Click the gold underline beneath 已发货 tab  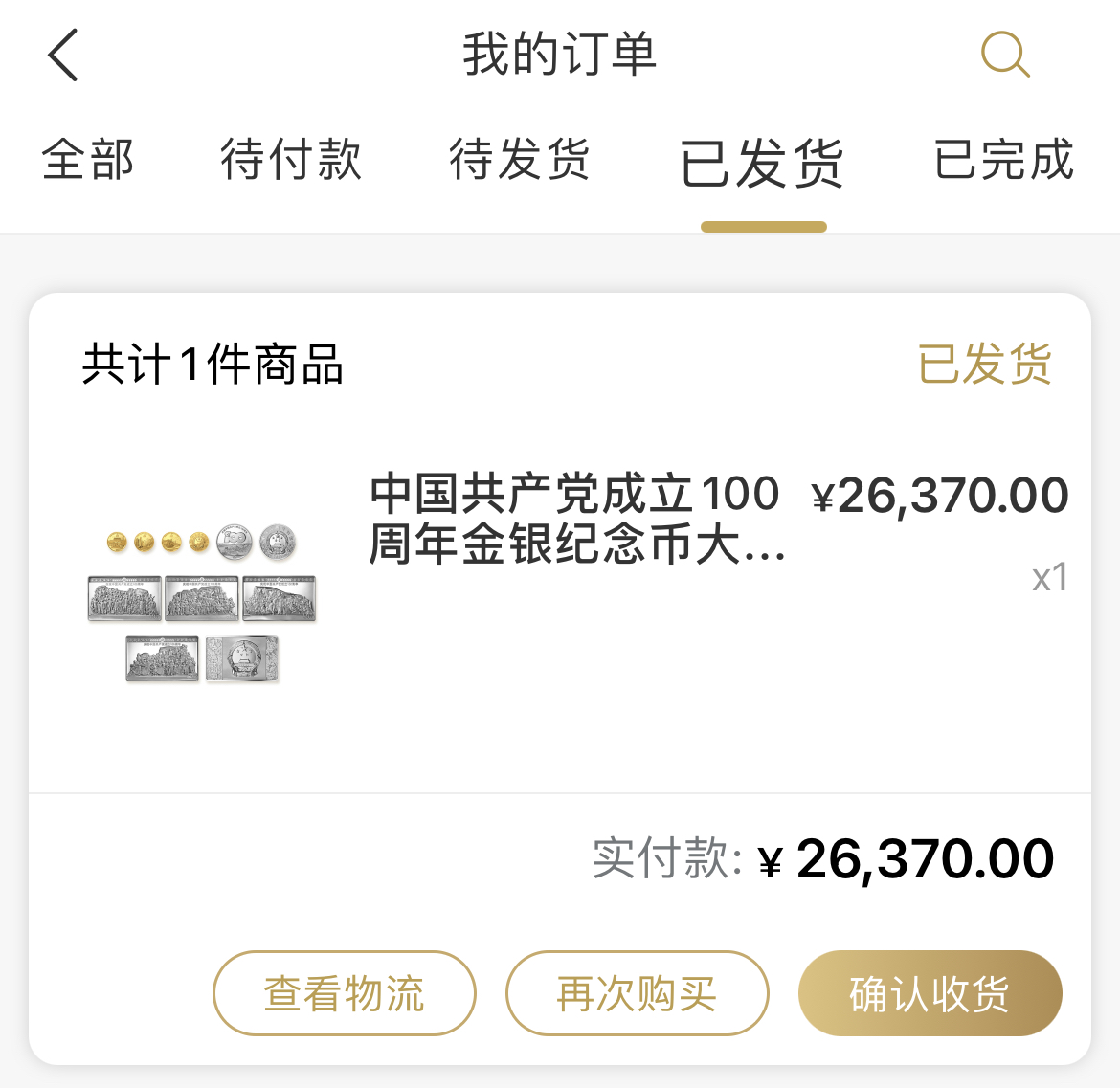pos(764,227)
